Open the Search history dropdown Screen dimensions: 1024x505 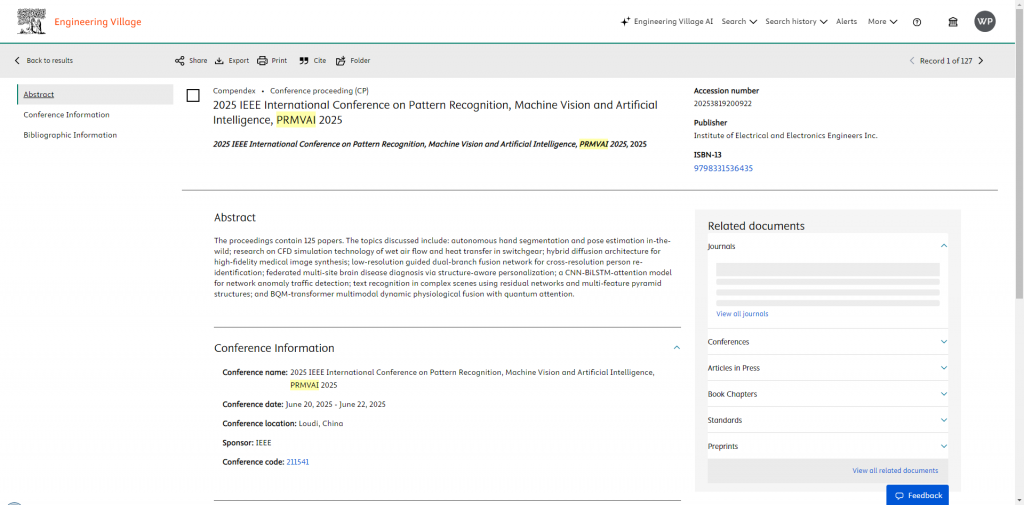796,22
